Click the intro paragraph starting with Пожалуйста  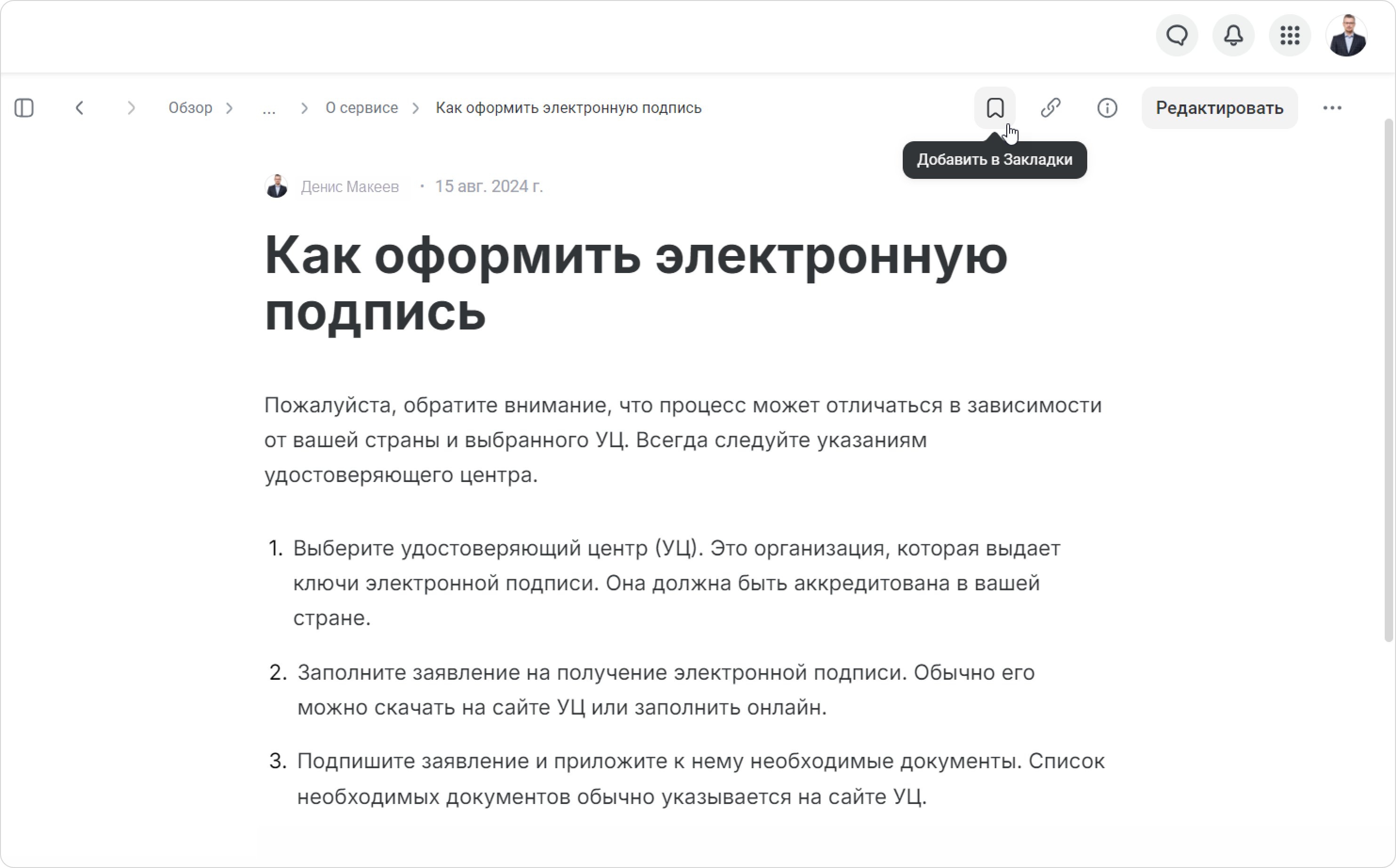point(683,440)
